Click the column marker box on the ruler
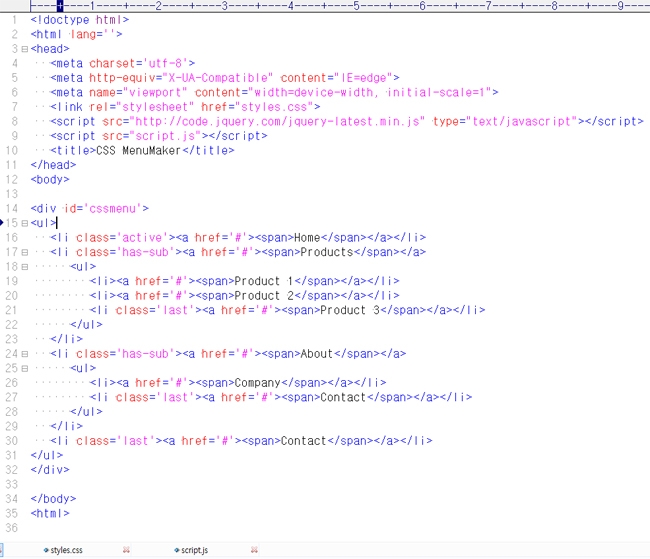 (x=60, y=6)
